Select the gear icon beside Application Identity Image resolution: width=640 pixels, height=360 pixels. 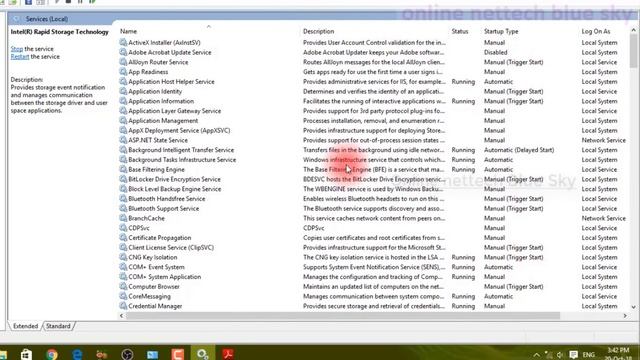click(x=123, y=91)
